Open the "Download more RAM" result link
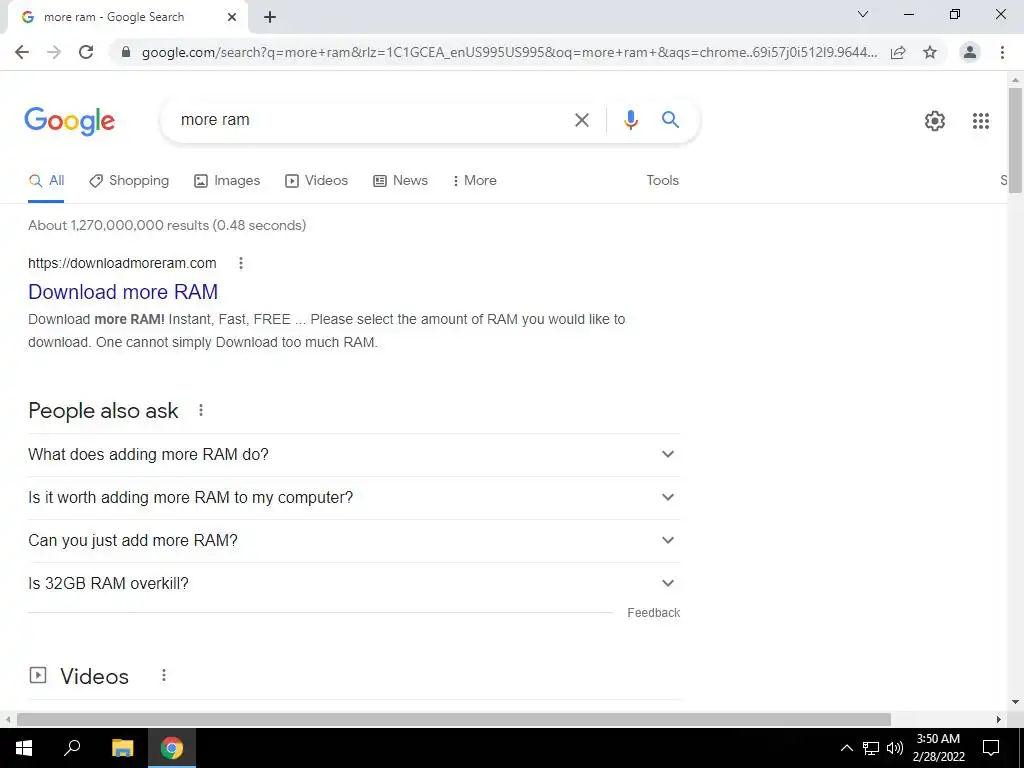Image resolution: width=1024 pixels, height=768 pixels. (123, 292)
